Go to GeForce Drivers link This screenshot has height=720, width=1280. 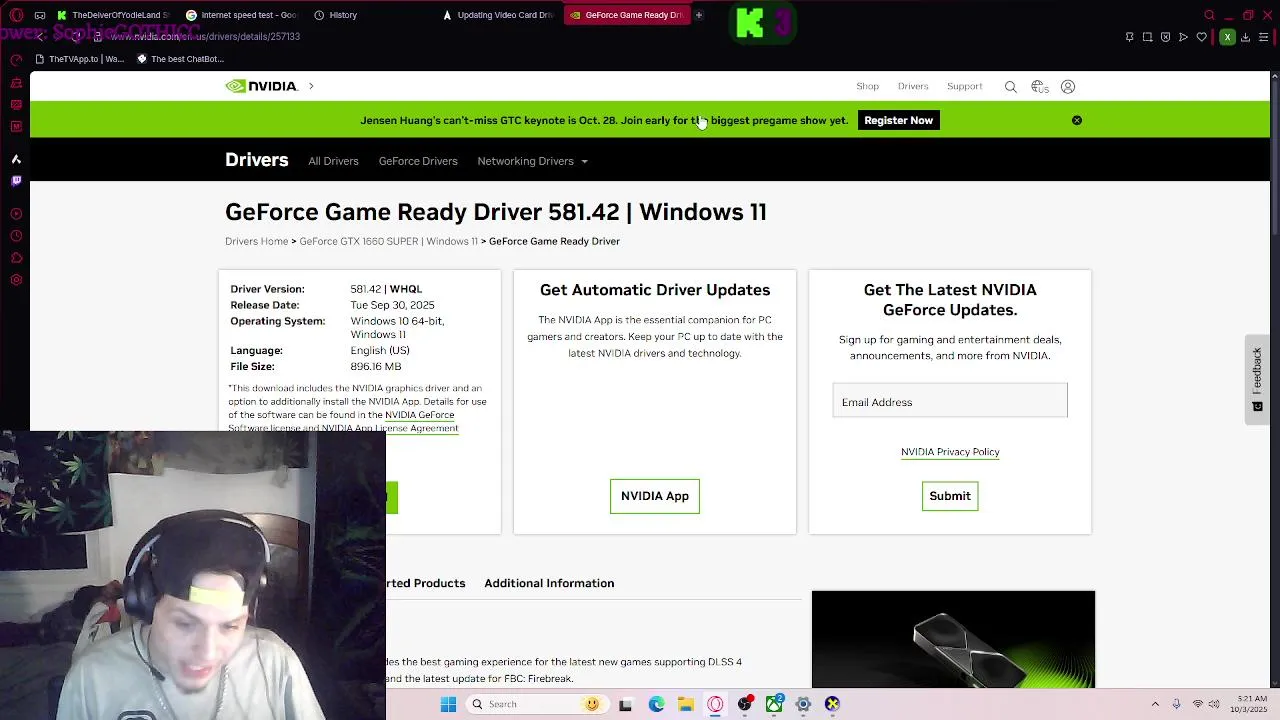click(x=418, y=161)
